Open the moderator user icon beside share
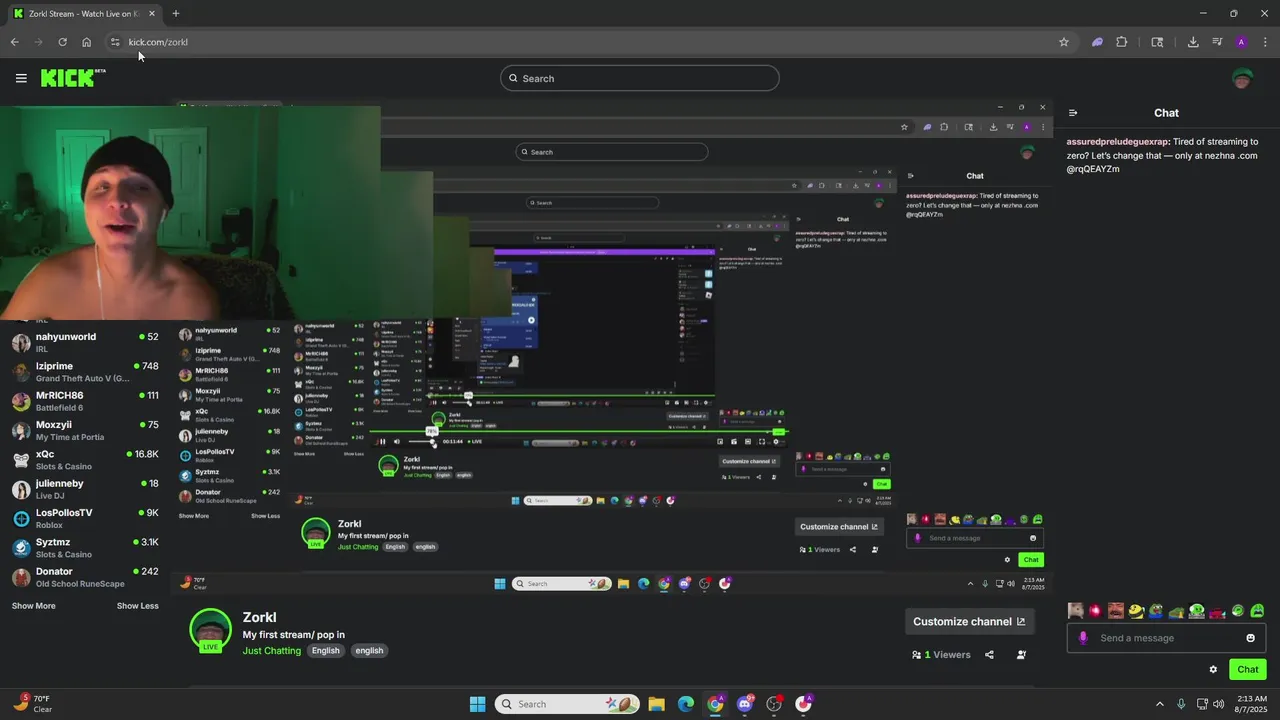The width and height of the screenshot is (1280, 720). click(x=1021, y=655)
